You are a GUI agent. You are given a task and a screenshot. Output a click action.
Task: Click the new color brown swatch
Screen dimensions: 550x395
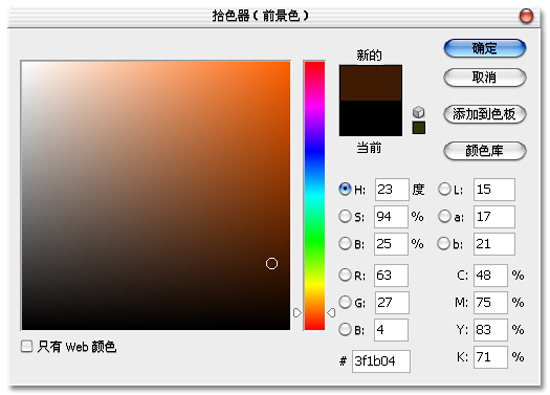[370, 83]
